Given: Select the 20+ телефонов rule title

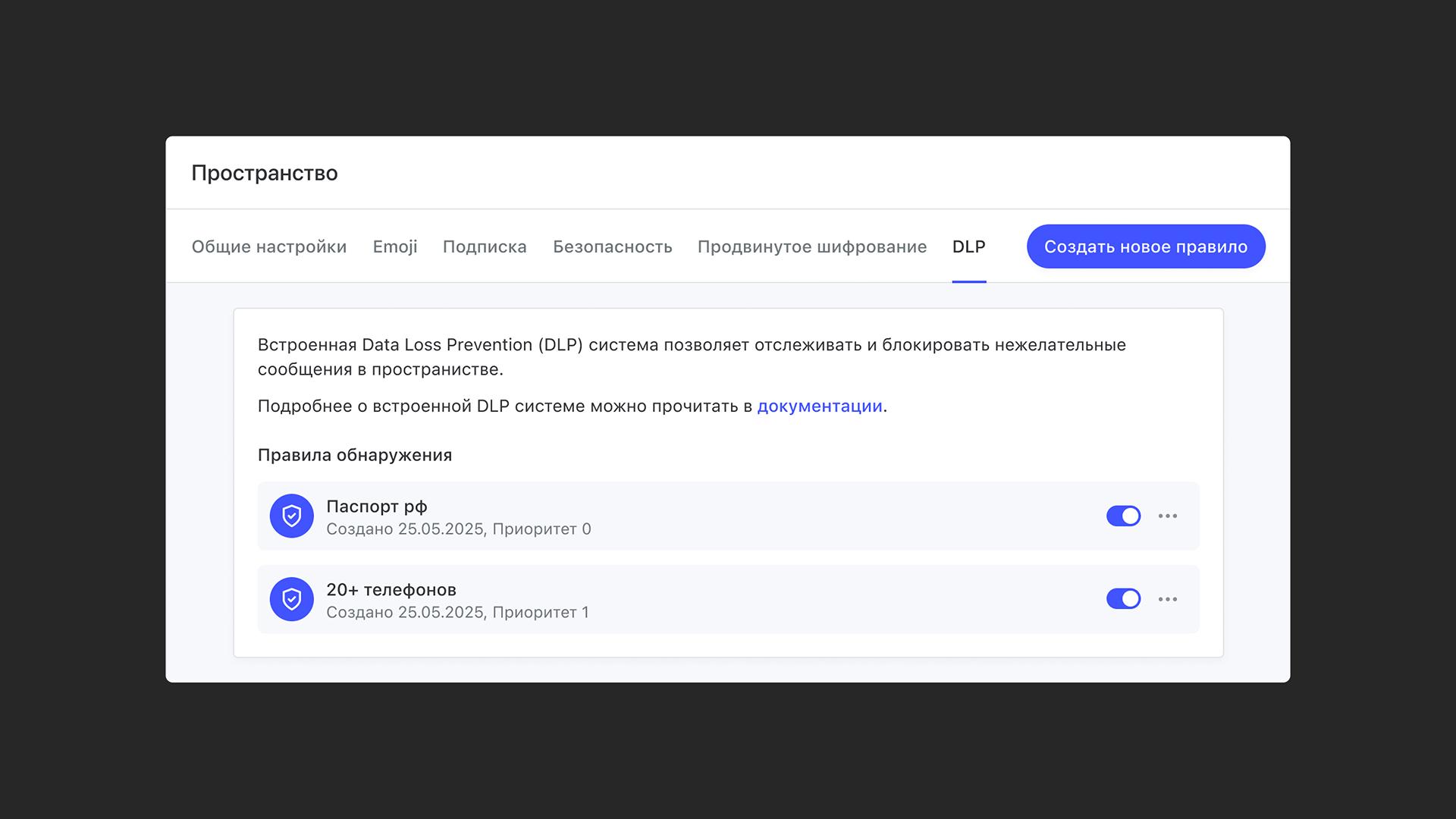Looking at the screenshot, I should pos(391,589).
